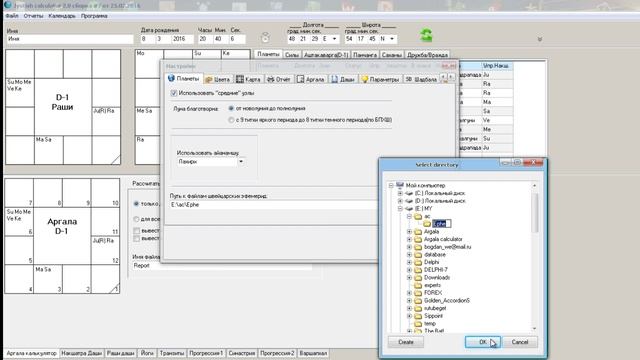Expand the rutubeget folder node
640x360 pixels.
[409, 308]
